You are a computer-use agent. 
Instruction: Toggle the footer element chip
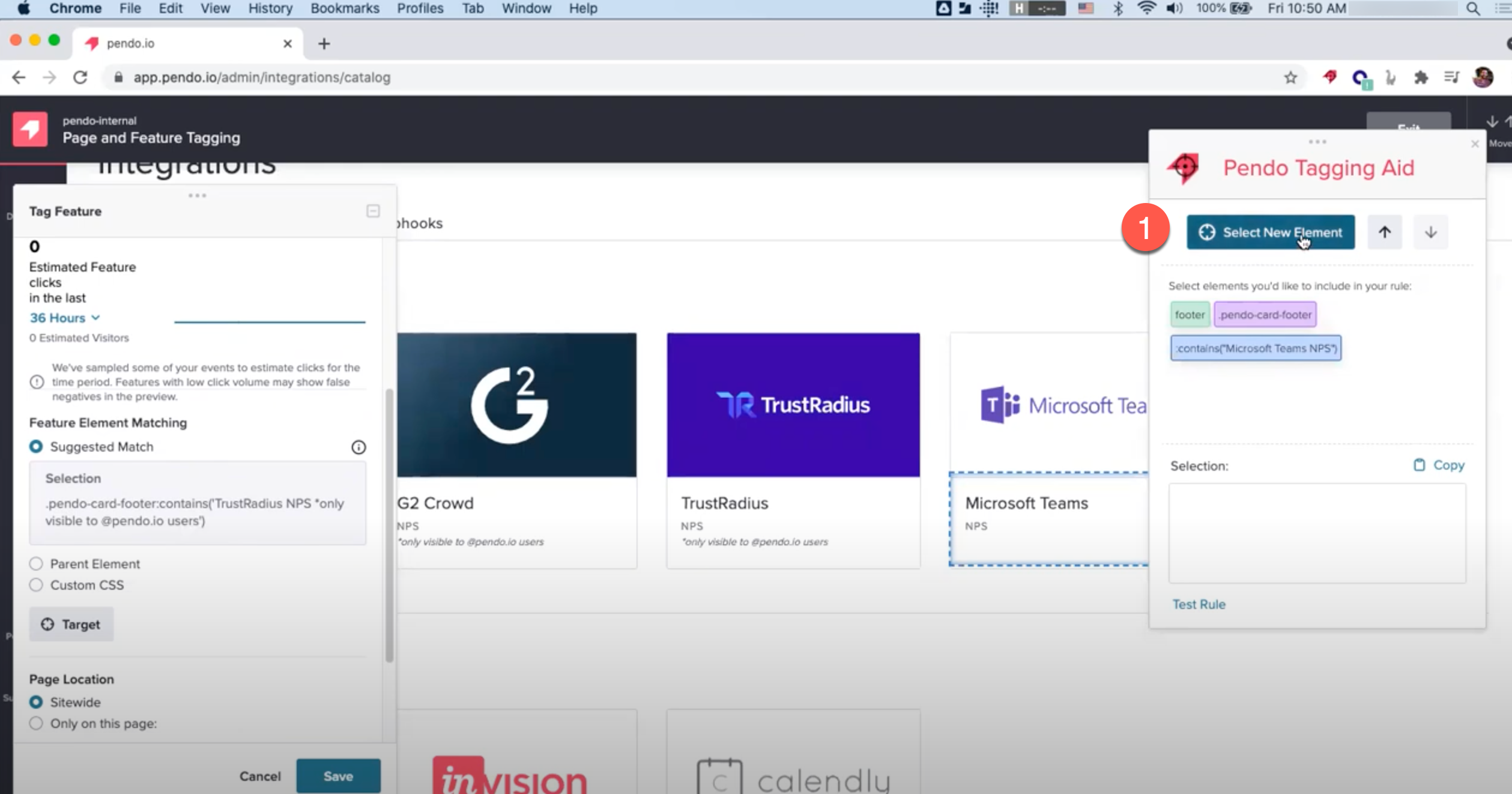click(1190, 315)
